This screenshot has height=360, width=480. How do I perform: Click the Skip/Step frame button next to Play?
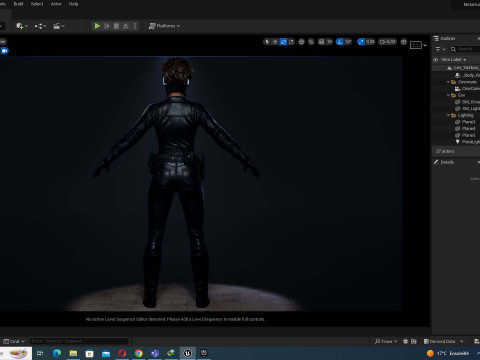point(107,26)
